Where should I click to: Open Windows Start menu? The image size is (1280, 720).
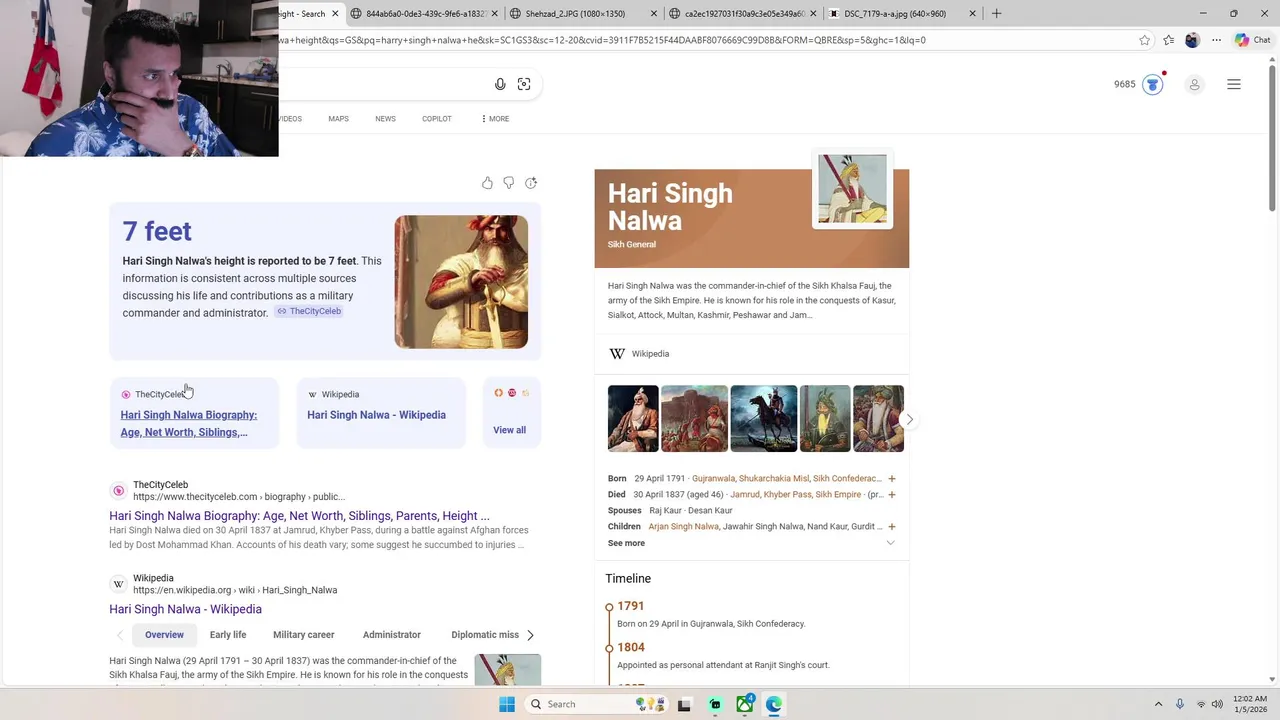coord(507,704)
